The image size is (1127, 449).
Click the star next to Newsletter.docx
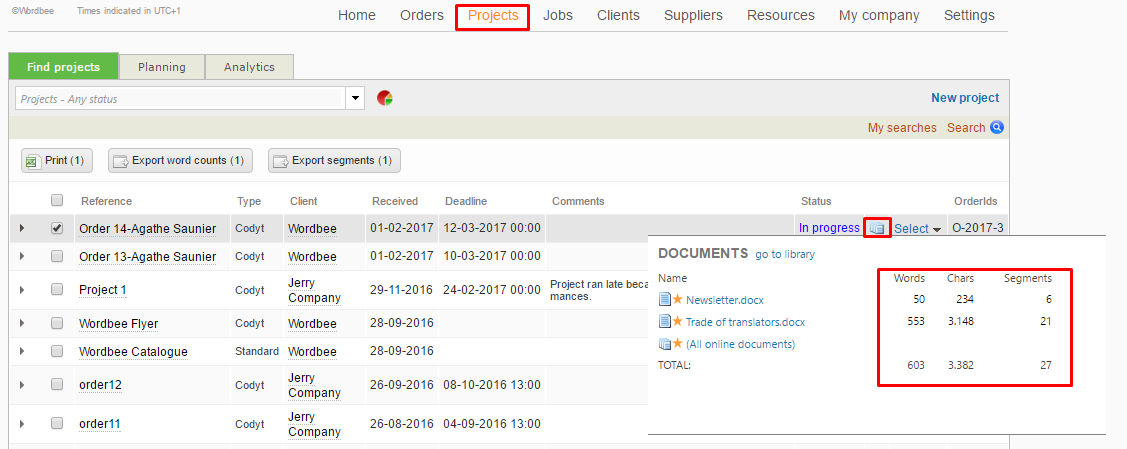[678, 299]
